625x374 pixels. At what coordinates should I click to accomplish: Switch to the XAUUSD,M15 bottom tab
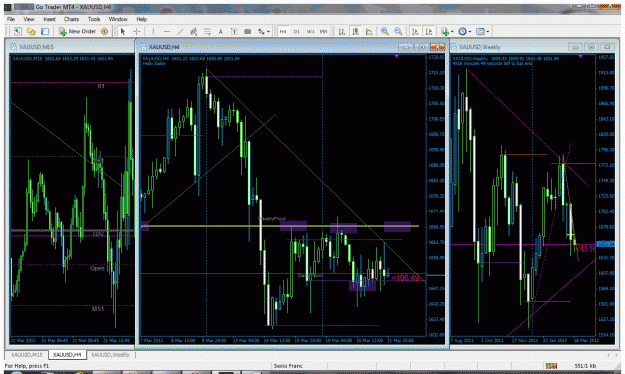[x=27, y=354]
